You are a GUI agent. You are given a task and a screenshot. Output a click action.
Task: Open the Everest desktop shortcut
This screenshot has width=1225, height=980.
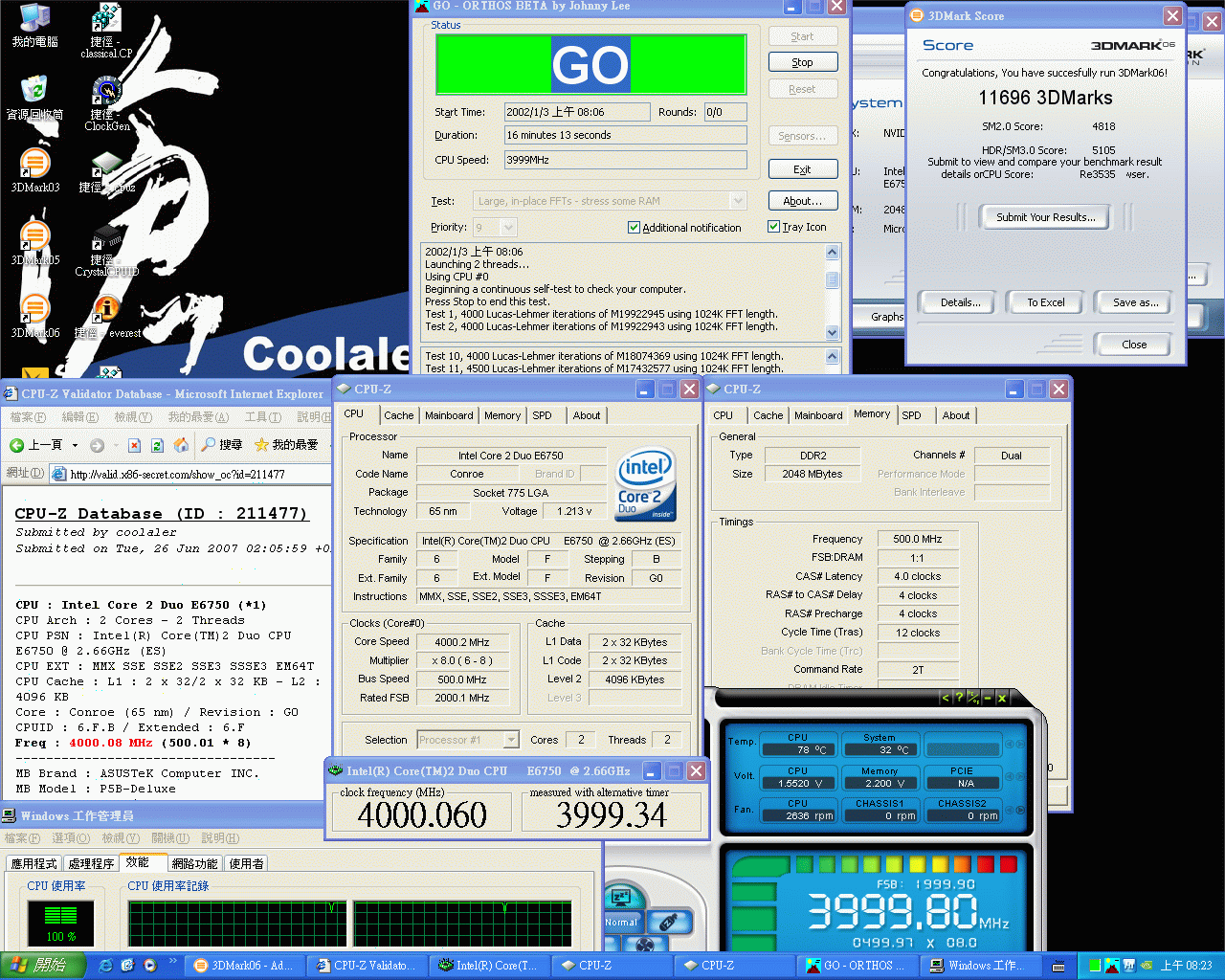pos(107,315)
